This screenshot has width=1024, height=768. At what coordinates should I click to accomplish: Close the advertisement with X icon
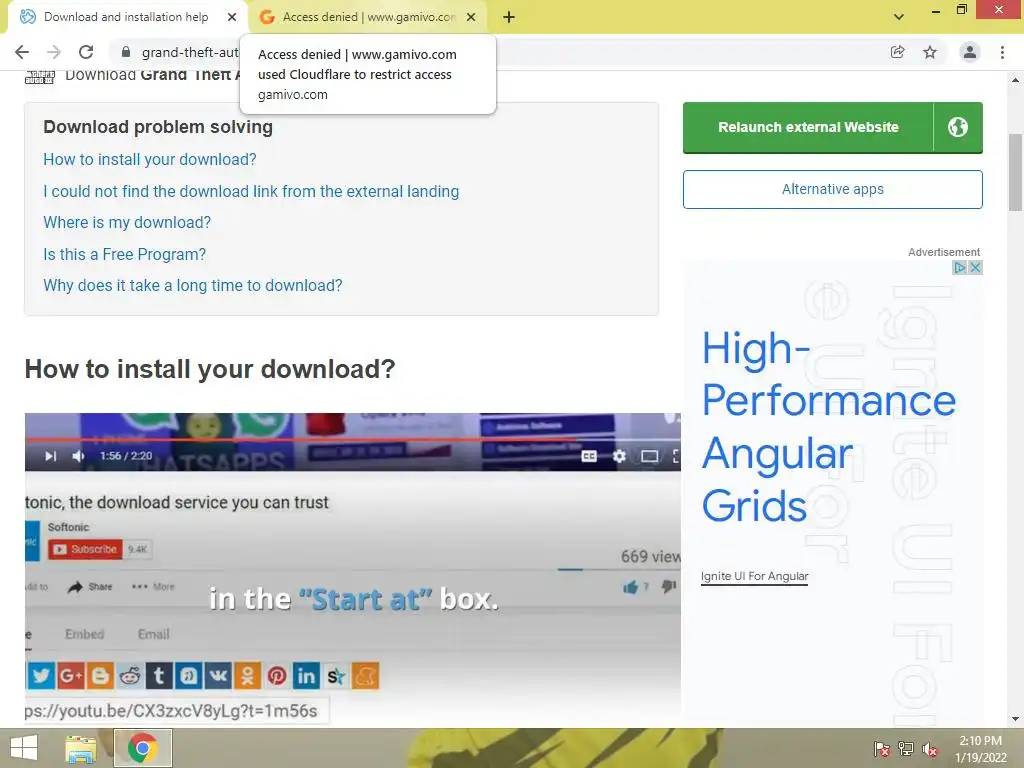tap(975, 267)
